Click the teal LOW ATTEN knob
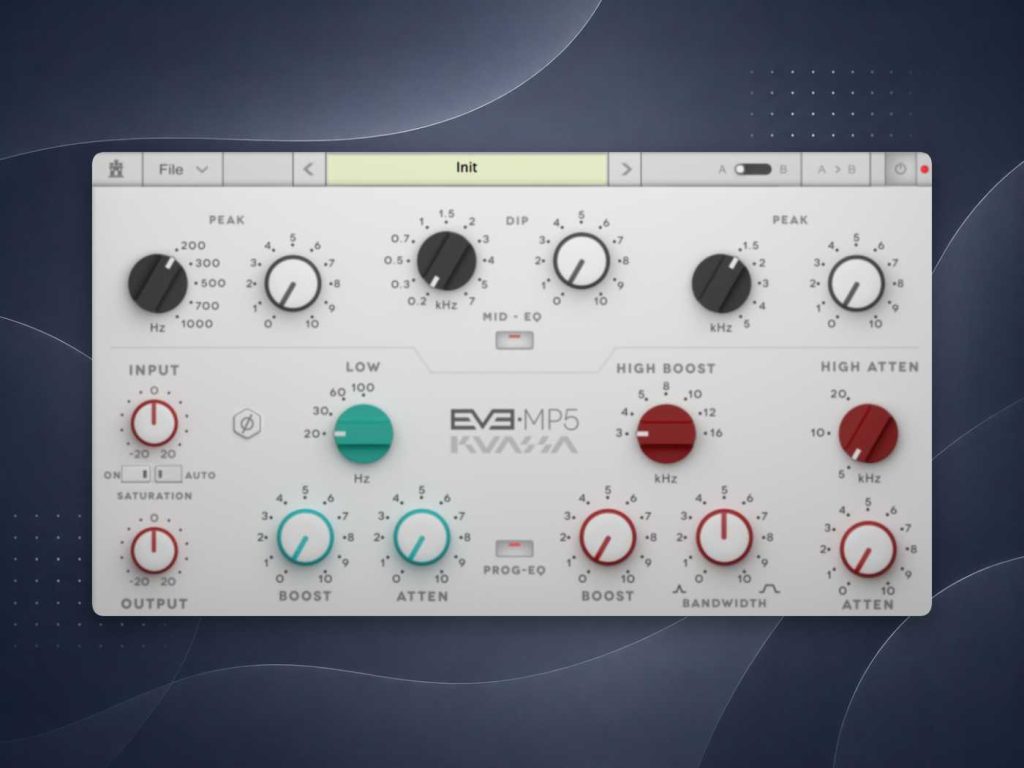The height and width of the screenshot is (768, 1024). 422,537
